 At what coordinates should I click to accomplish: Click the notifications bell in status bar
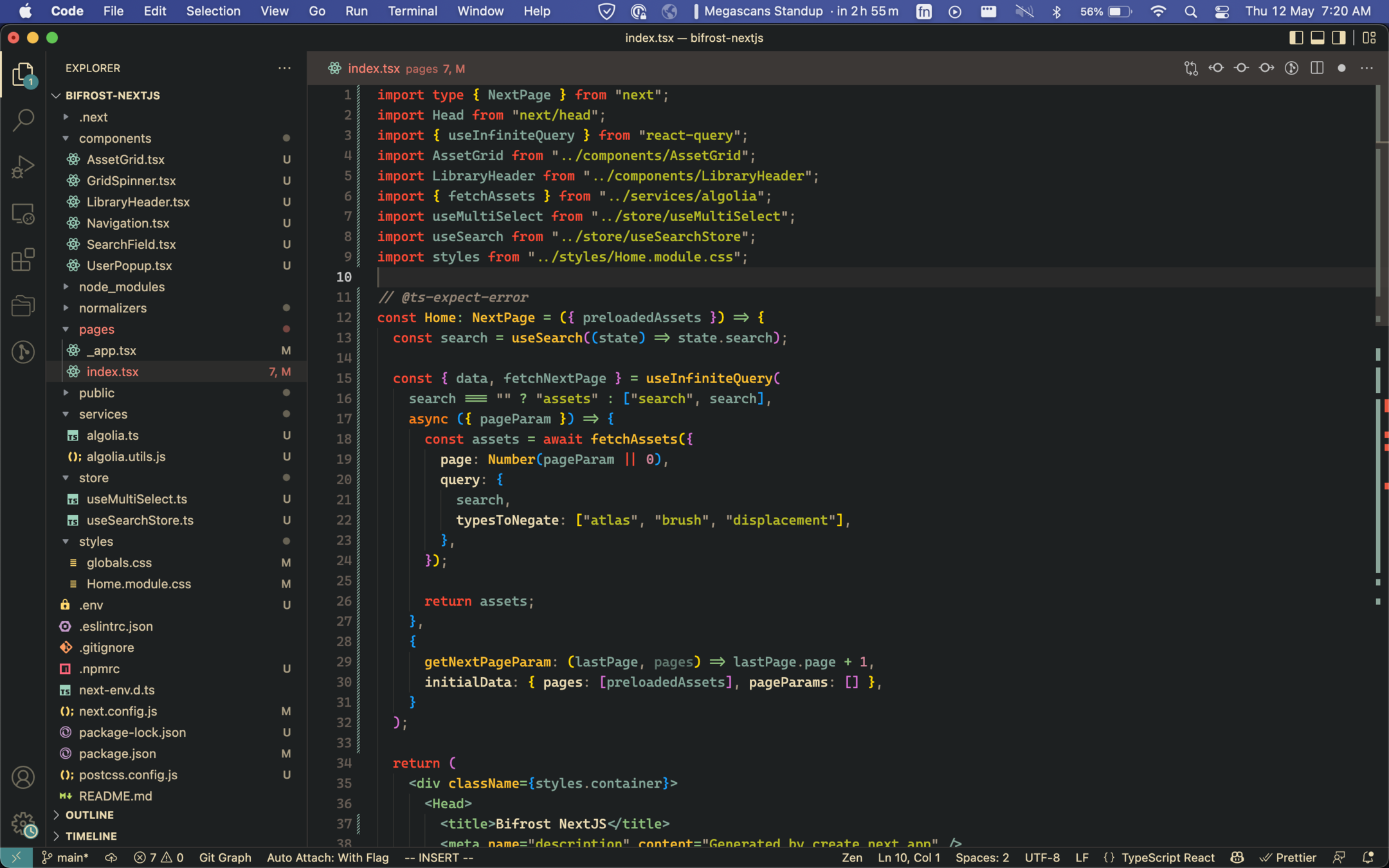tap(1368, 858)
